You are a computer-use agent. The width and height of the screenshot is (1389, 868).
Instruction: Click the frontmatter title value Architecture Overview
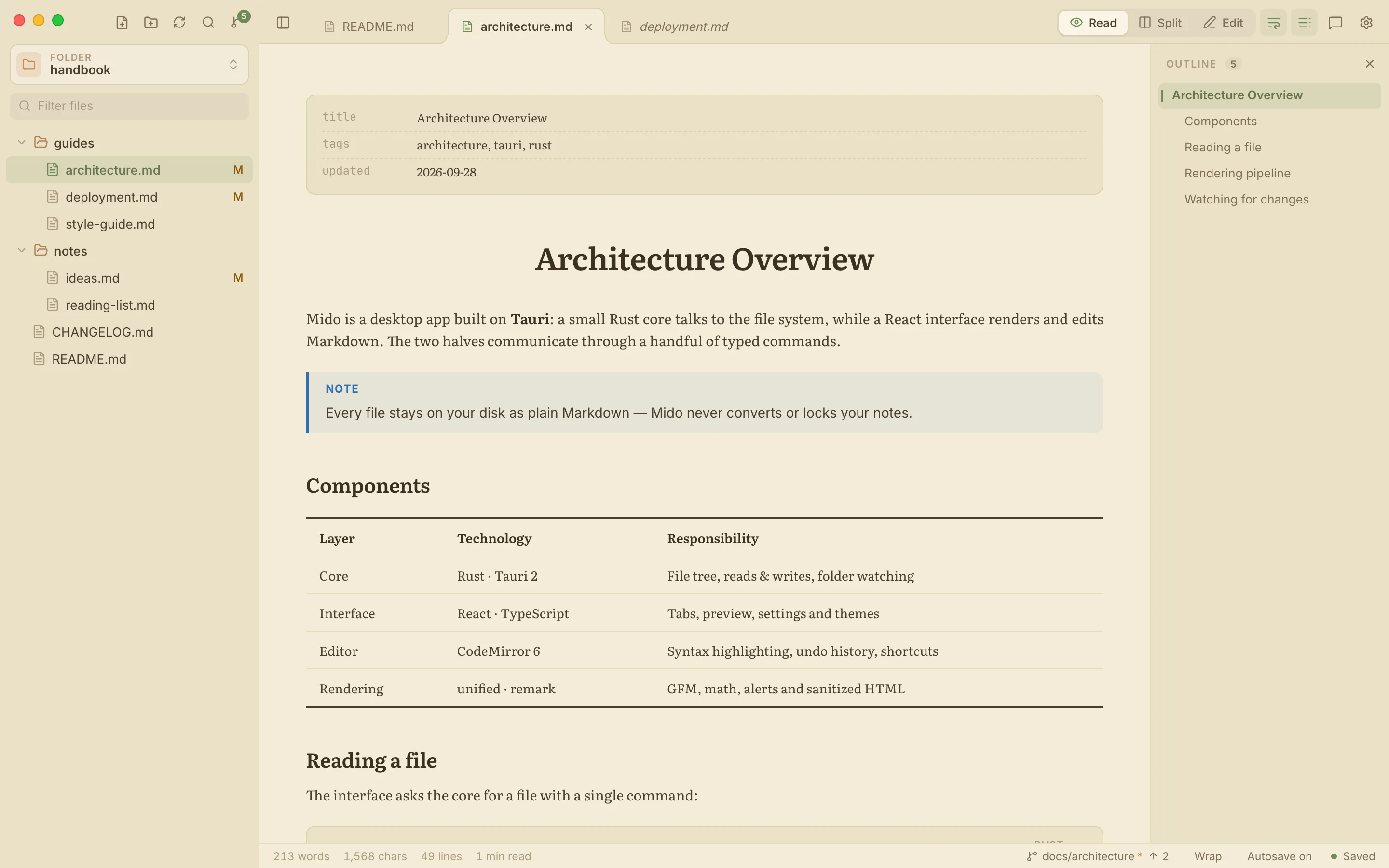(x=481, y=118)
